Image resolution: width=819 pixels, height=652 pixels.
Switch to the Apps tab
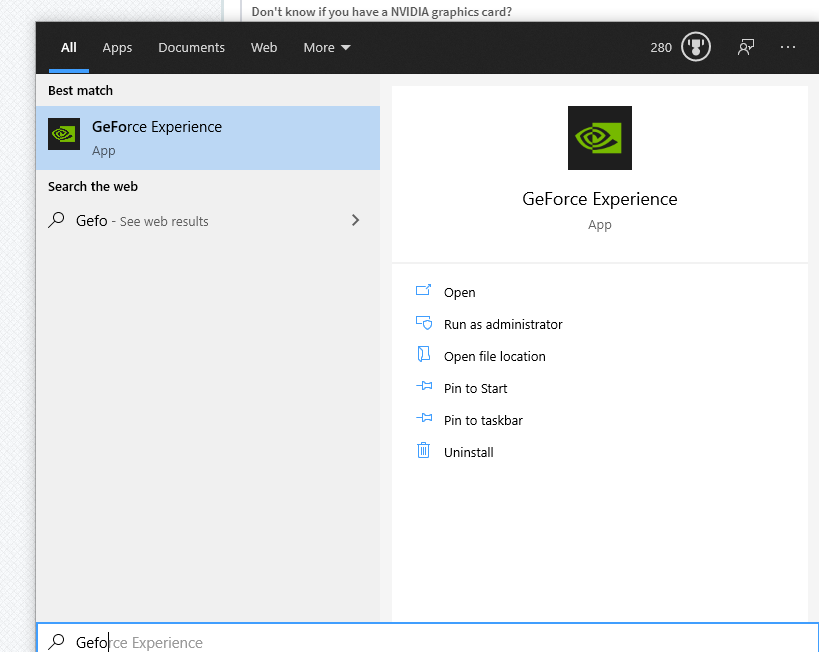[117, 48]
